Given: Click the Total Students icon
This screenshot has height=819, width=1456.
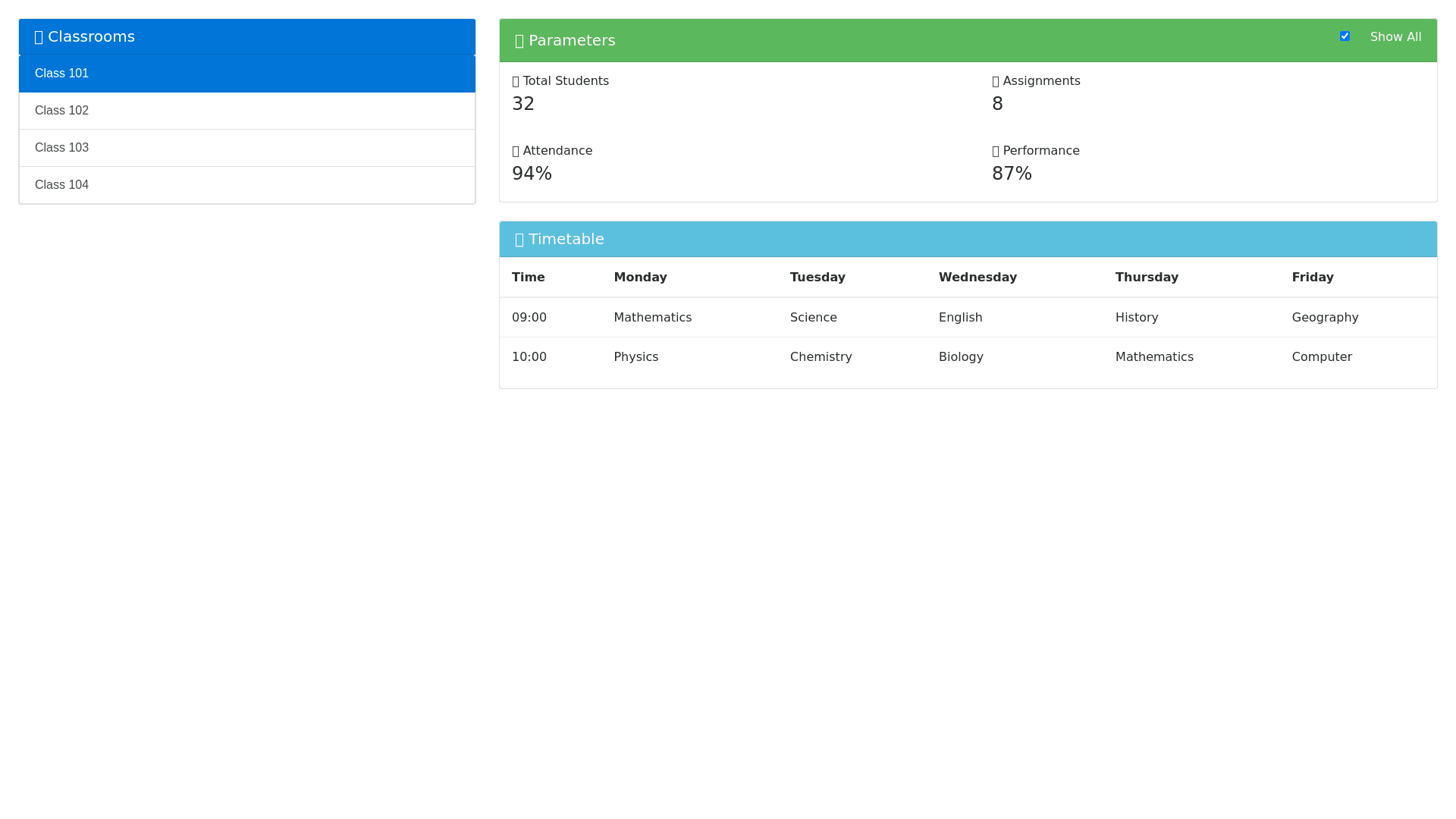Looking at the screenshot, I should click(x=516, y=82).
